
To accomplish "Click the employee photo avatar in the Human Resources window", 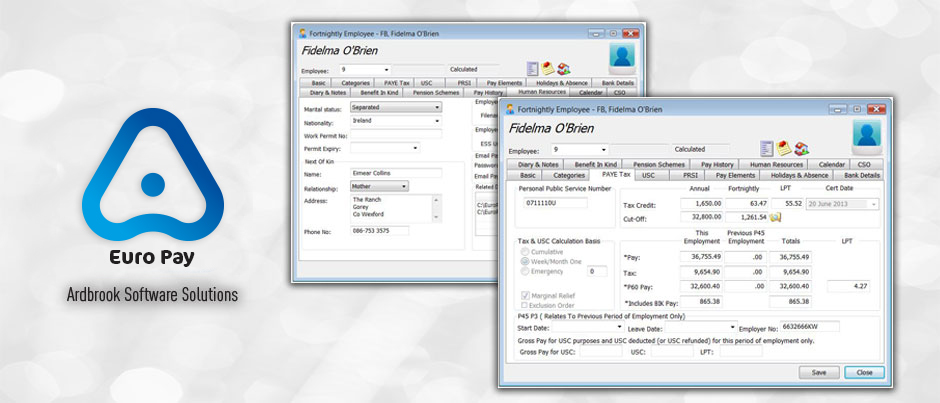I will point(622,58).
